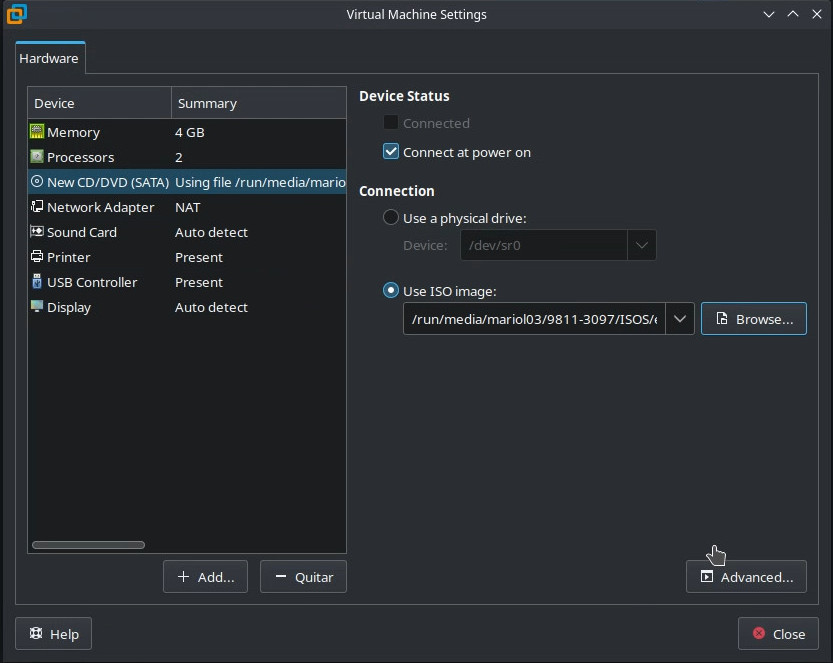Select the Memory device icon
Viewport: 833px width, 663px height.
(x=37, y=132)
